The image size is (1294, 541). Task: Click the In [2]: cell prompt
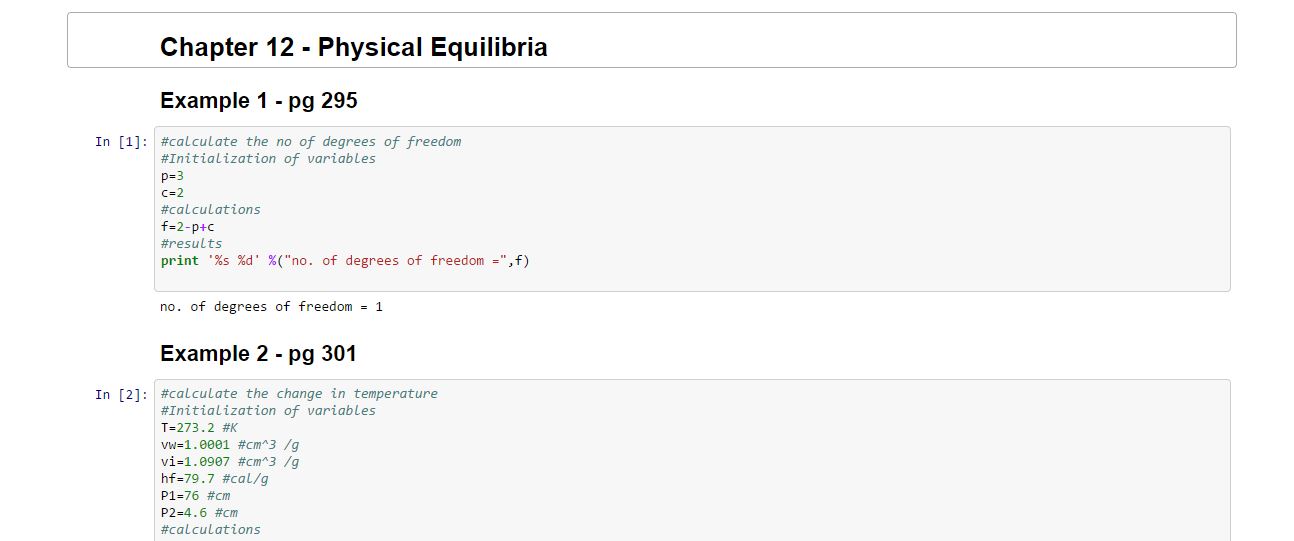pos(121,395)
